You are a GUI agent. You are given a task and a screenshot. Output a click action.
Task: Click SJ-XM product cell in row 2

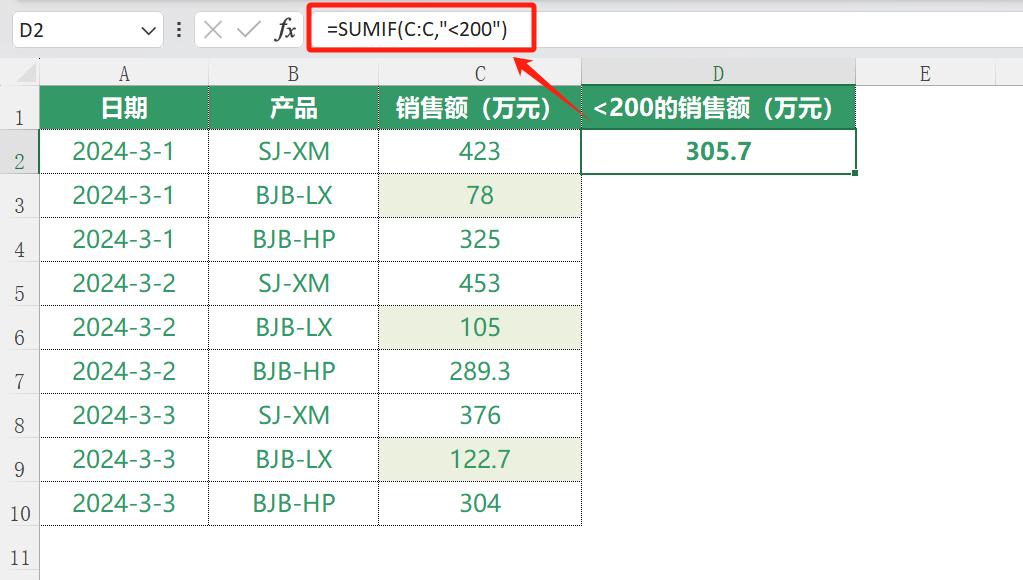point(294,151)
